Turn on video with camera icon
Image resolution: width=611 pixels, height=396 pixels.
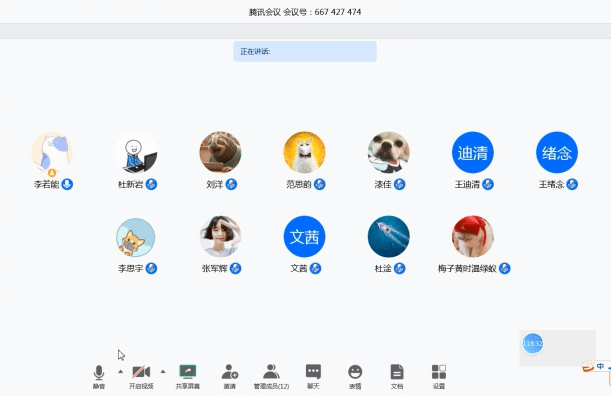(141, 376)
